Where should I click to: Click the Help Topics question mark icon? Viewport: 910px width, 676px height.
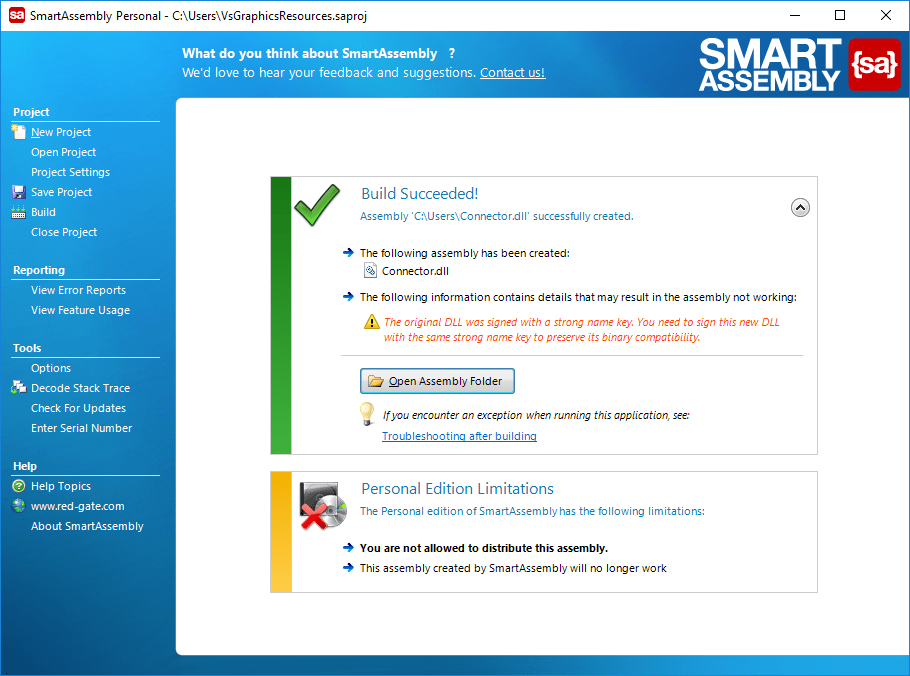[19, 486]
